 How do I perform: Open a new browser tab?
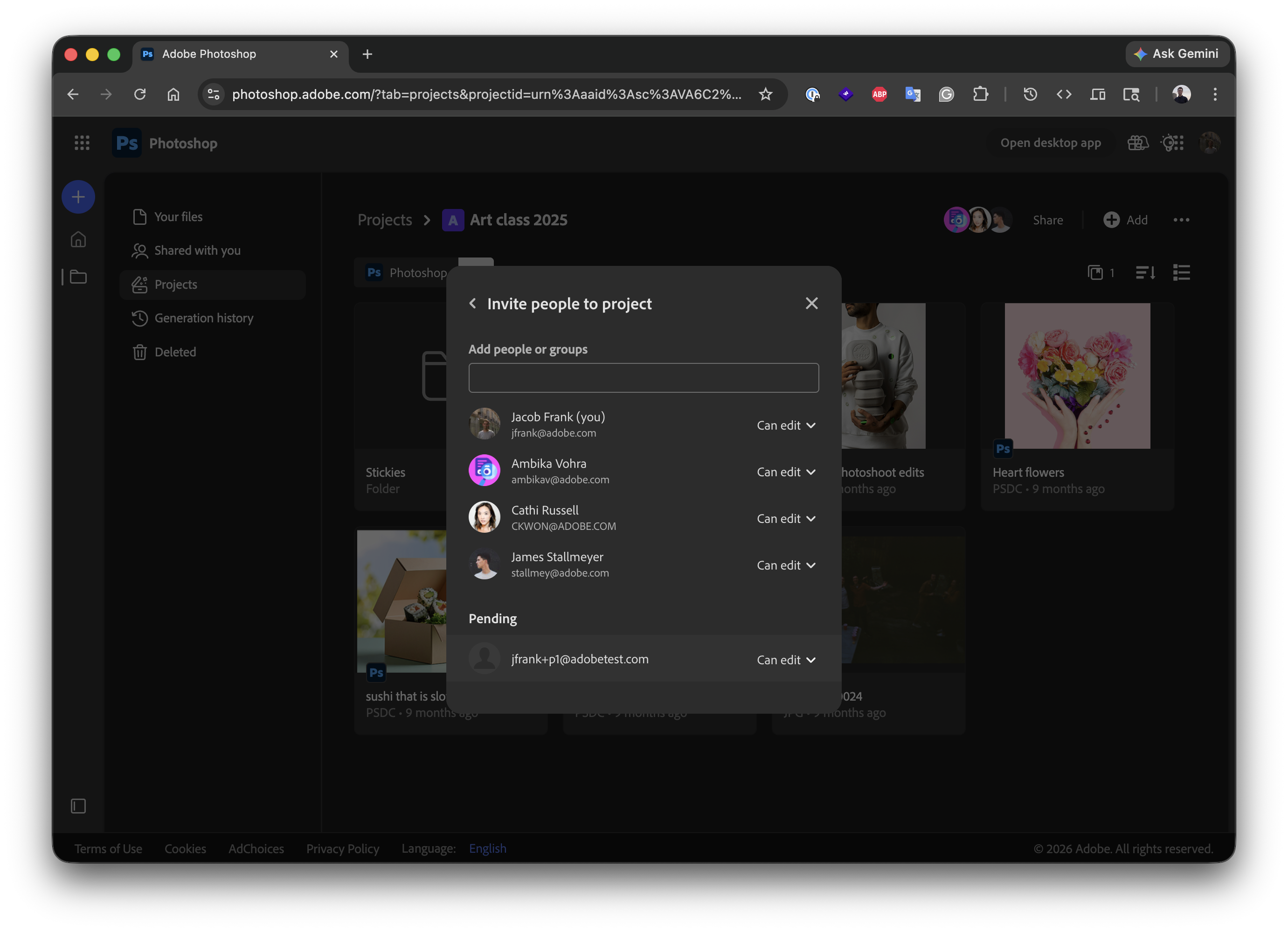(x=367, y=54)
